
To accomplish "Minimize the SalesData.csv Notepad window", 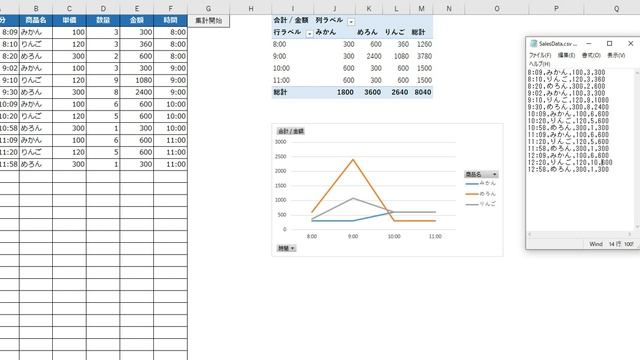I will [589, 43].
